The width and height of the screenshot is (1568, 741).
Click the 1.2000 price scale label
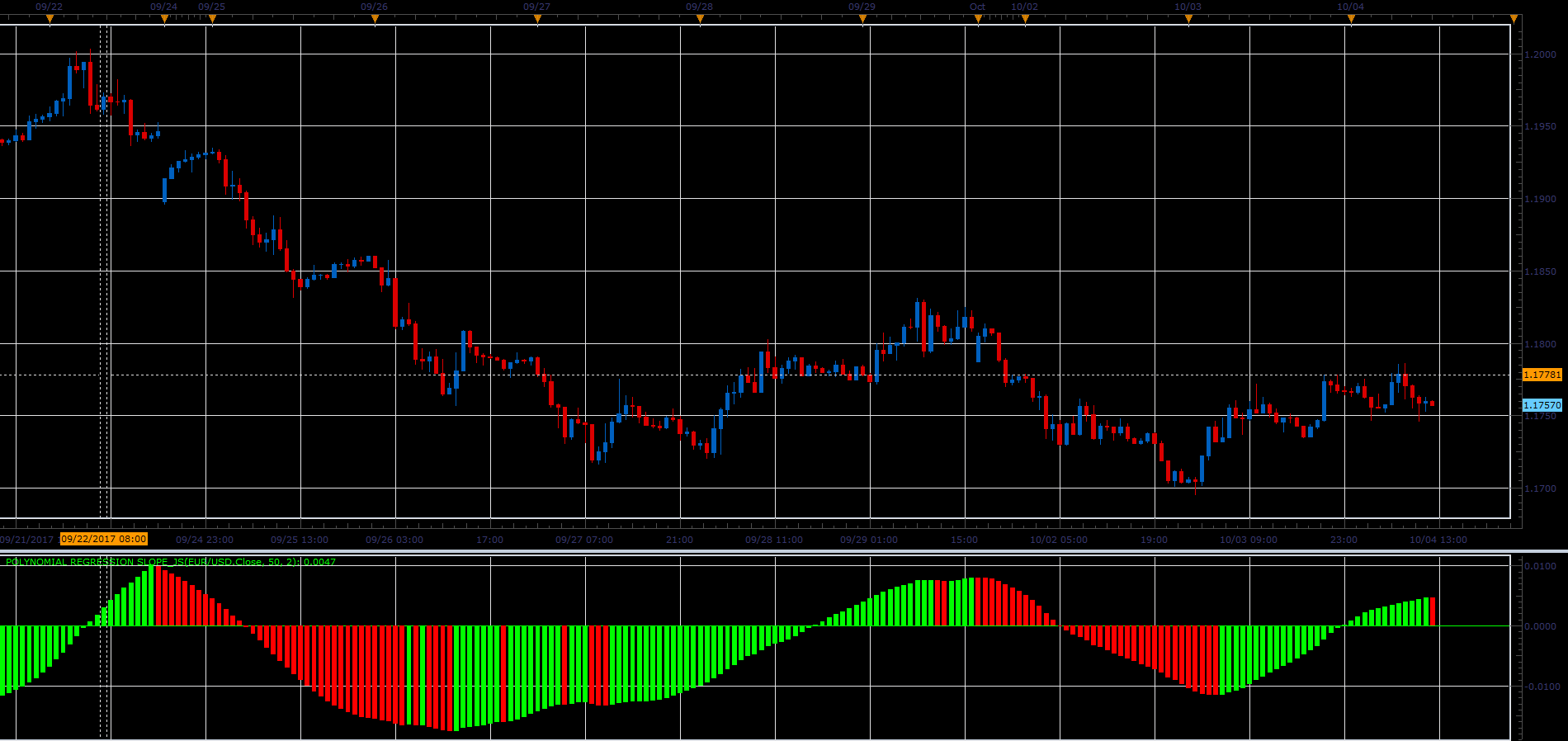pos(1541,54)
